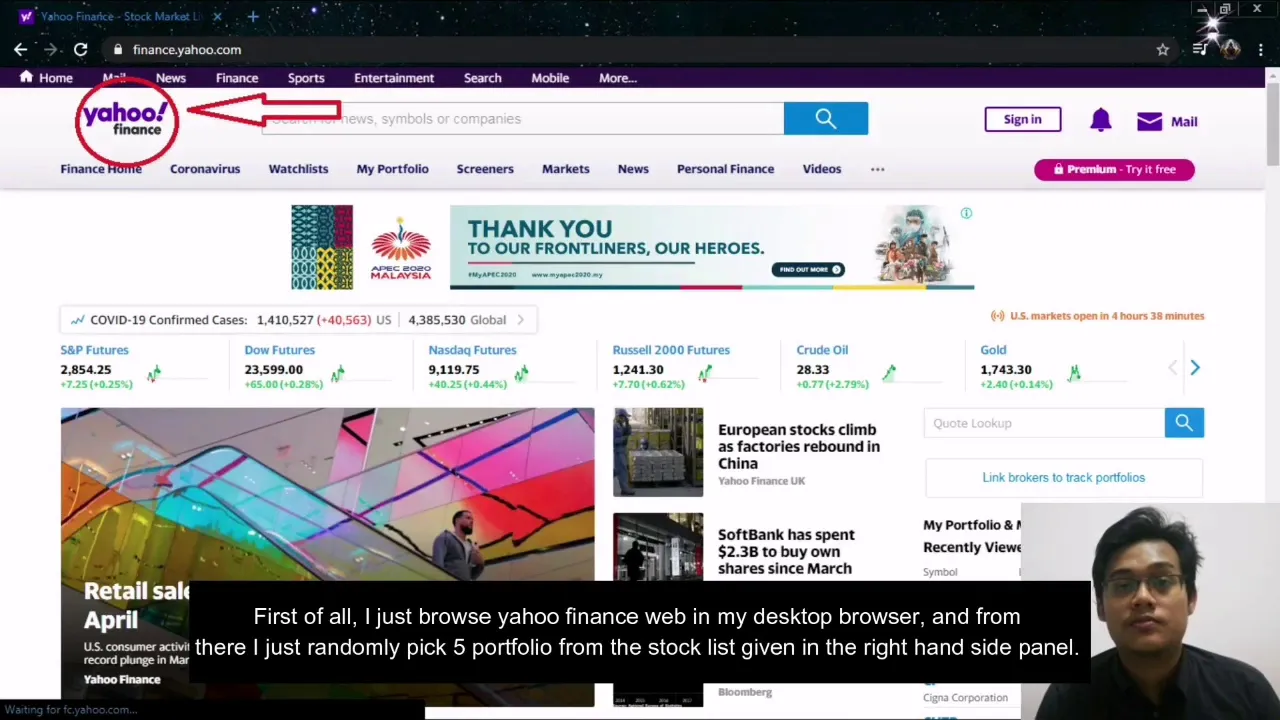Open S&P Futures quote

coord(94,350)
